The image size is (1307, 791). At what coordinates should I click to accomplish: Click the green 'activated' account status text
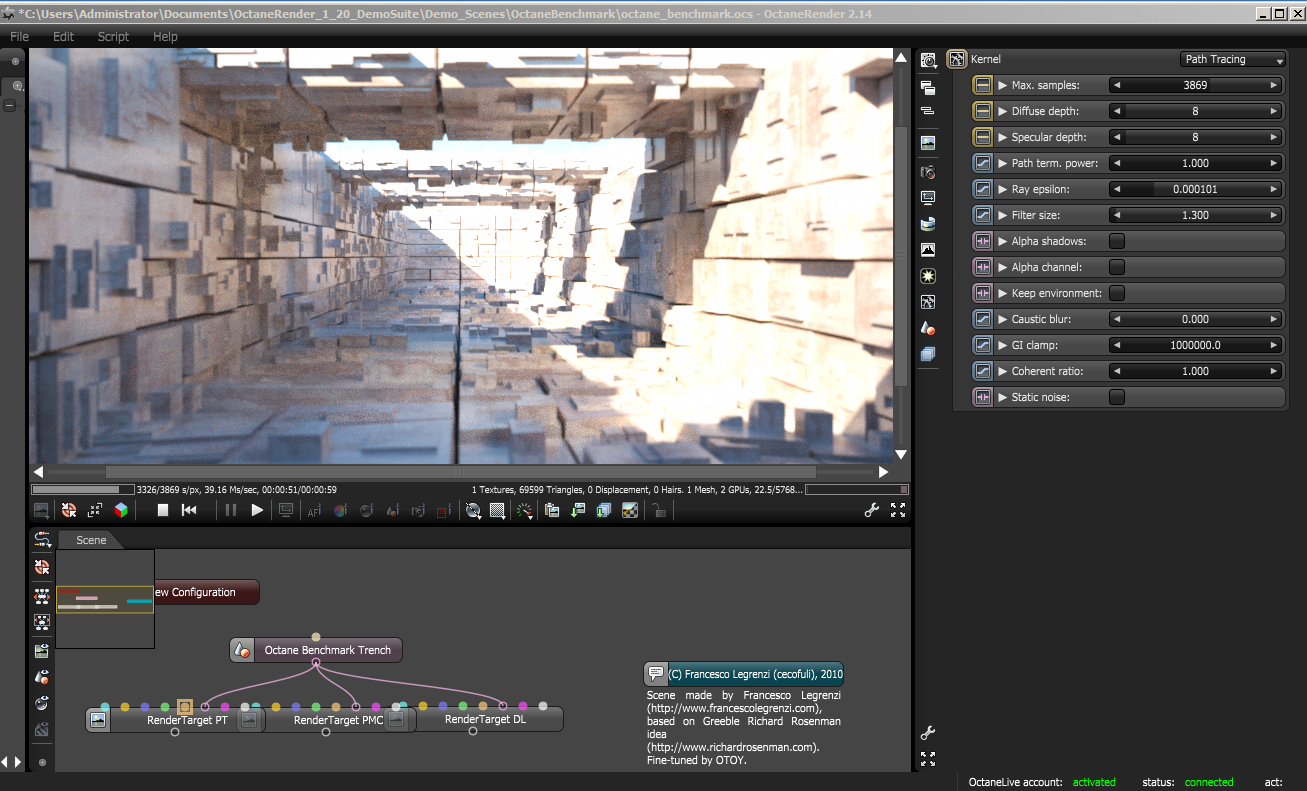click(x=1094, y=782)
